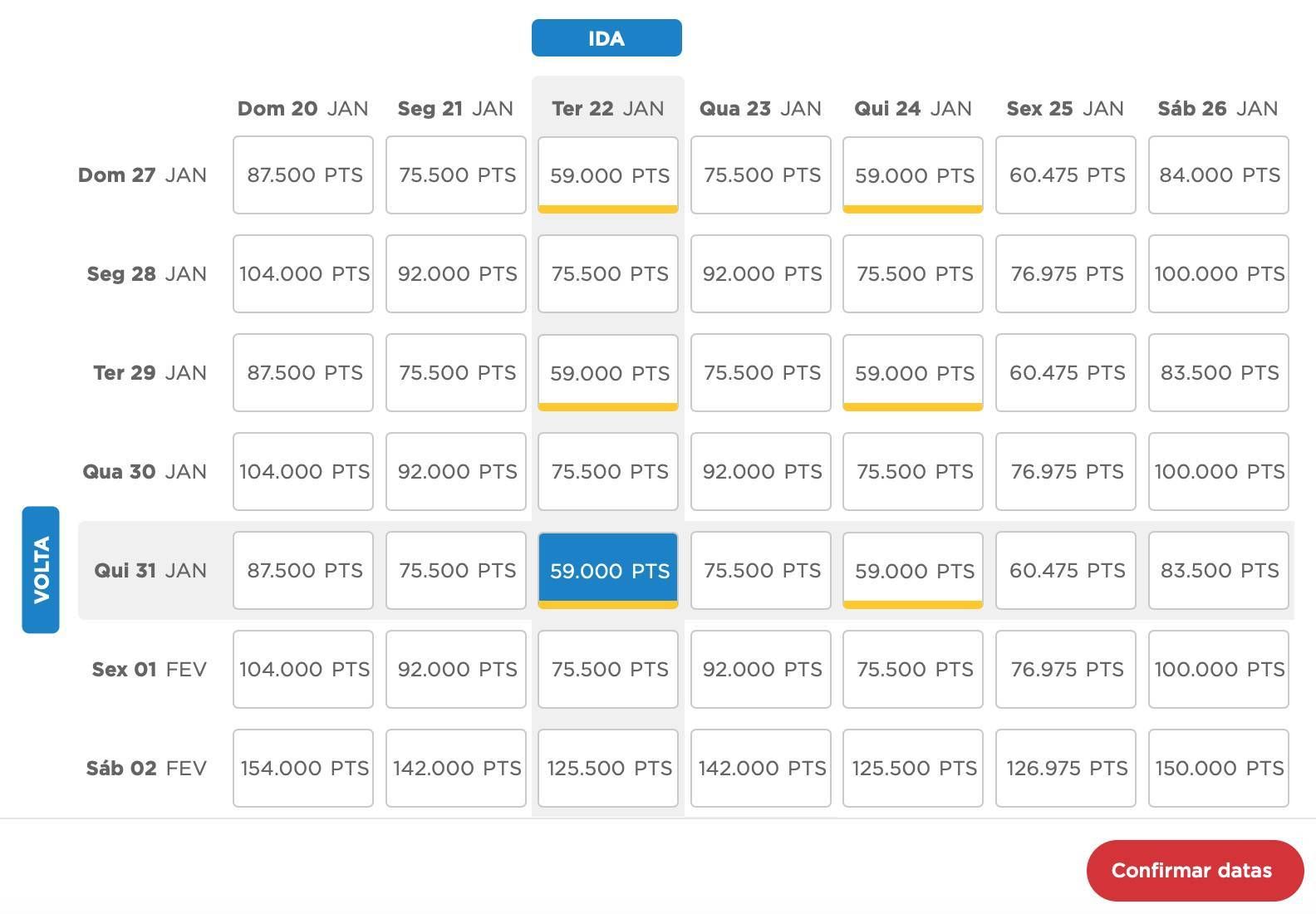Pick 150.000 PTS for Sáb 26 / Sáb 02
This screenshot has width=1316, height=914.
click(1219, 769)
